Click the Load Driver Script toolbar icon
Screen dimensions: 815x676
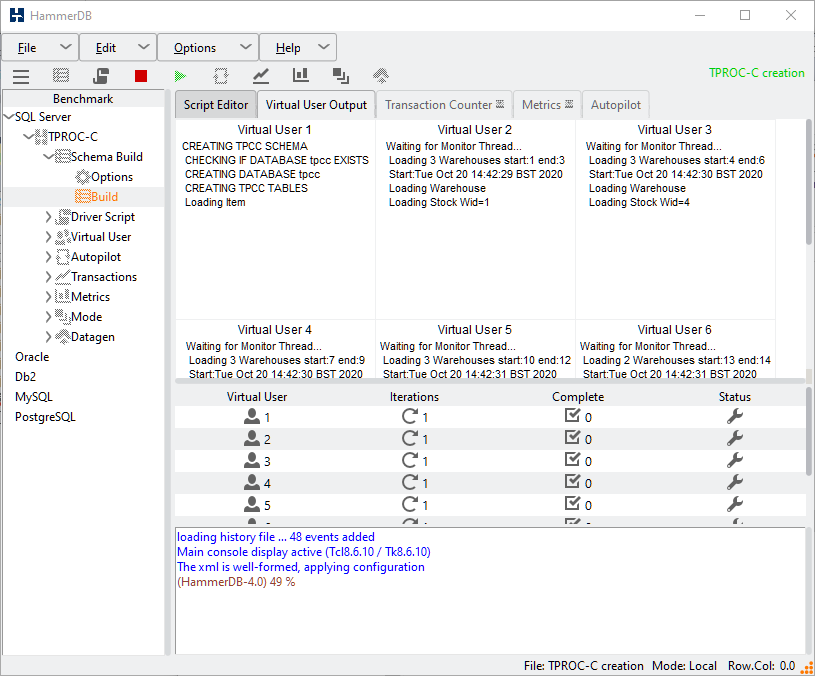coord(101,76)
